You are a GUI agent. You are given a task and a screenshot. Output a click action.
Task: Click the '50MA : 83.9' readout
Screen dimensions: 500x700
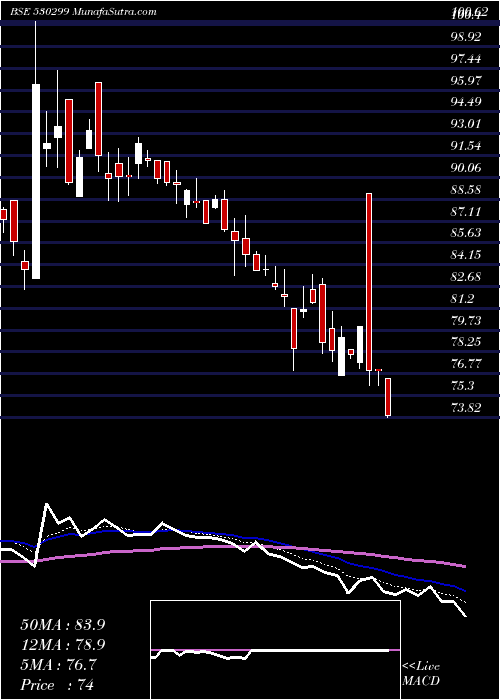[x=63, y=625]
